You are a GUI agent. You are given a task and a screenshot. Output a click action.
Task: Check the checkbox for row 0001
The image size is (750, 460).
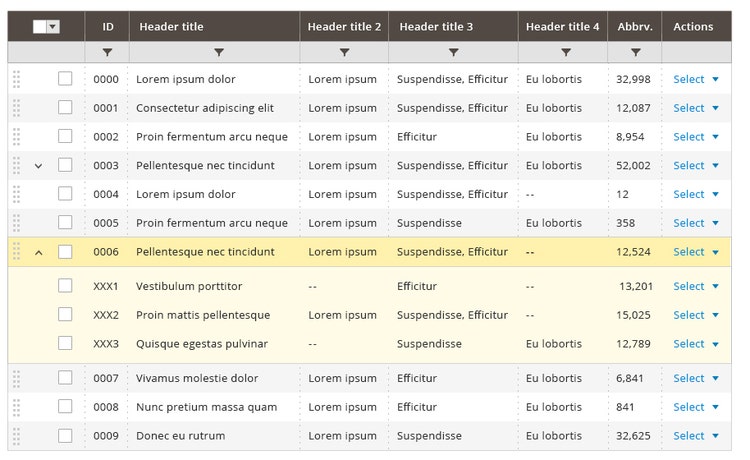pyautogui.click(x=65, y=108)
